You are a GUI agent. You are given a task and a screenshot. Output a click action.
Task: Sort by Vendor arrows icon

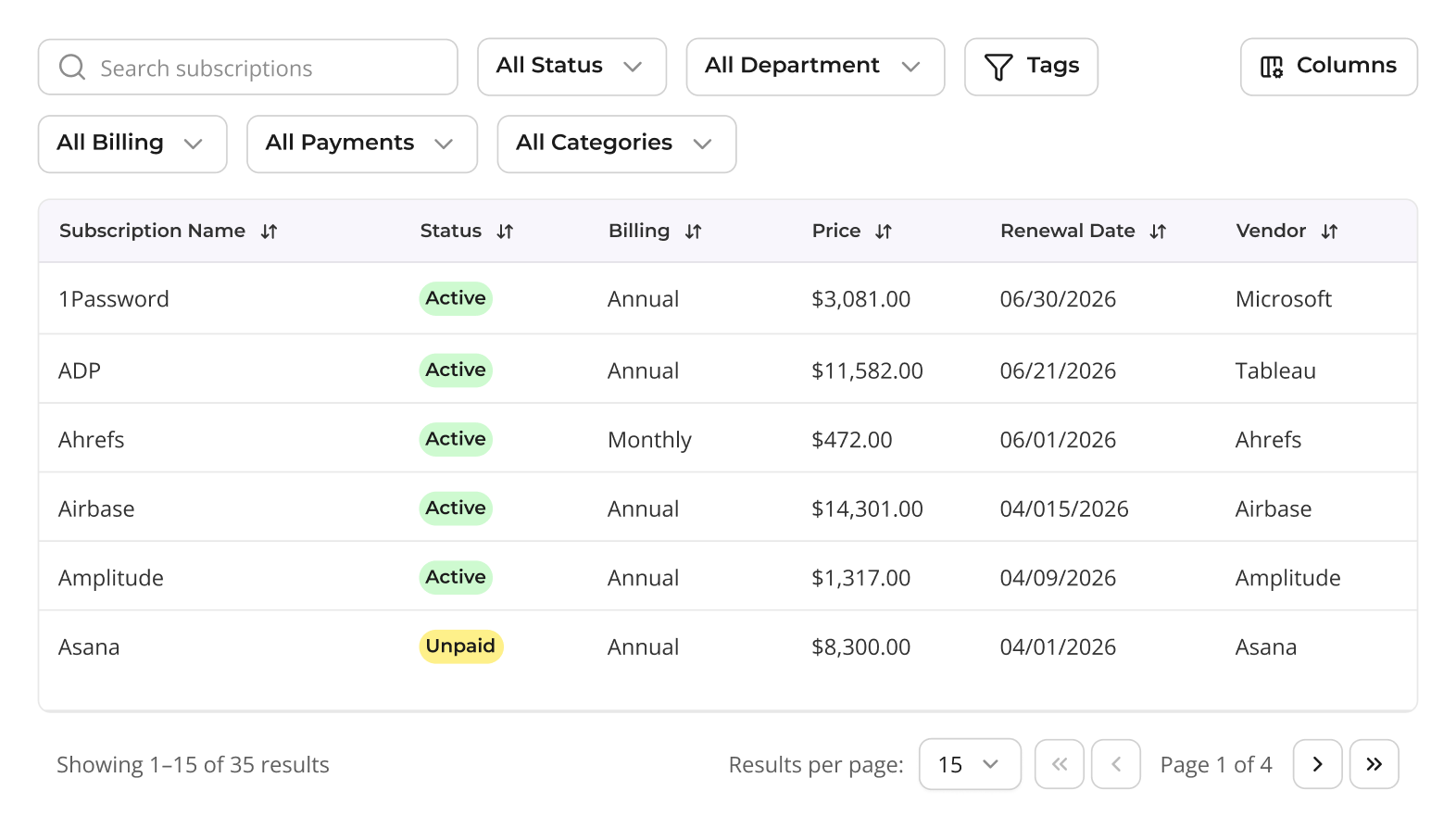pos(1329,232)
